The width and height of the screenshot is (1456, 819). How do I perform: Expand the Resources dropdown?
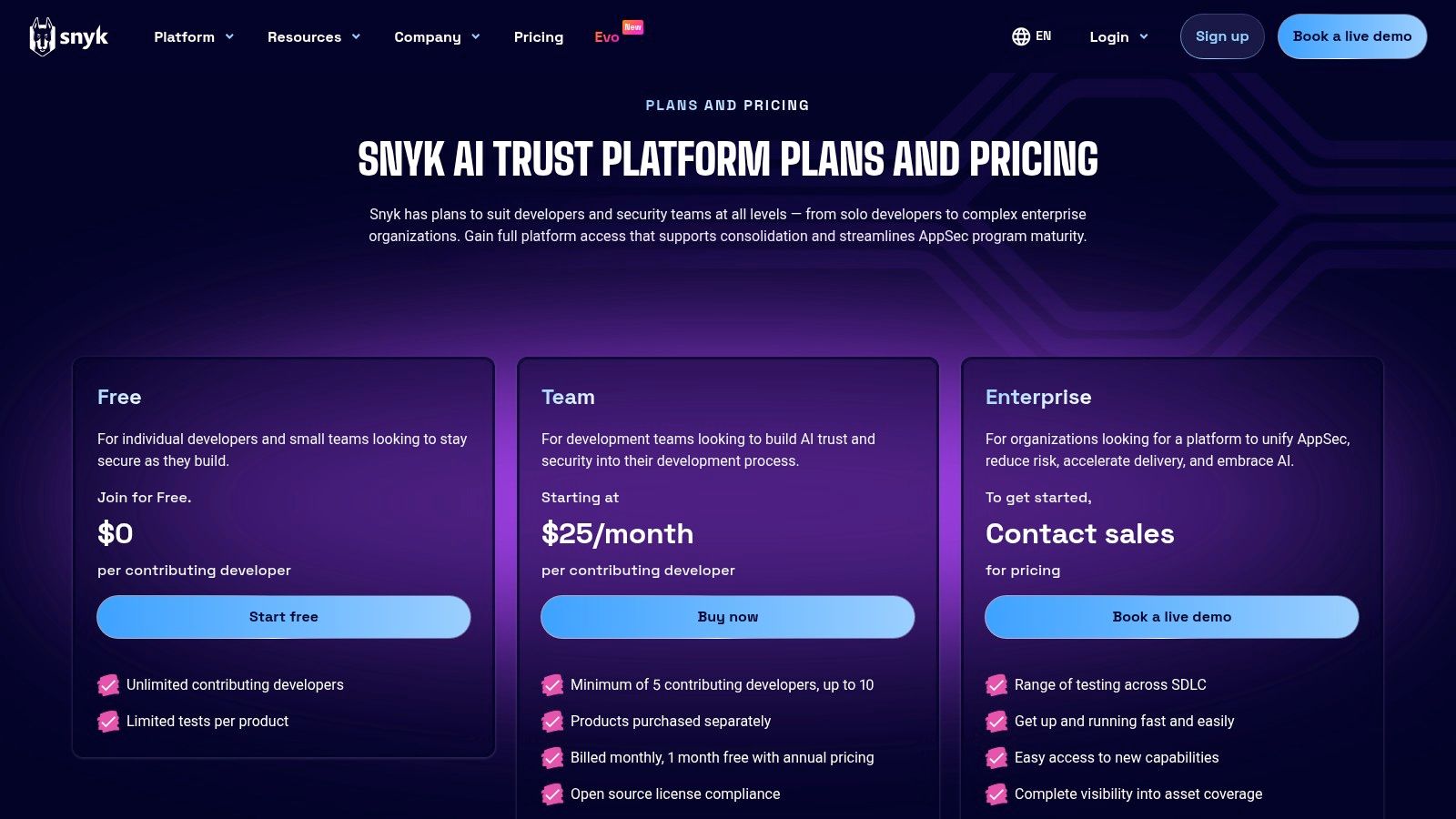pos(313,36)
